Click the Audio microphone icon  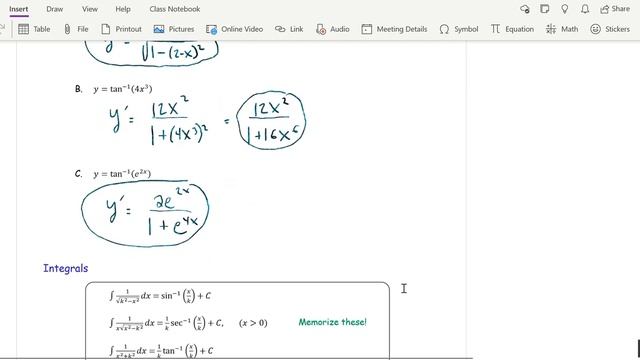point(321,29)
